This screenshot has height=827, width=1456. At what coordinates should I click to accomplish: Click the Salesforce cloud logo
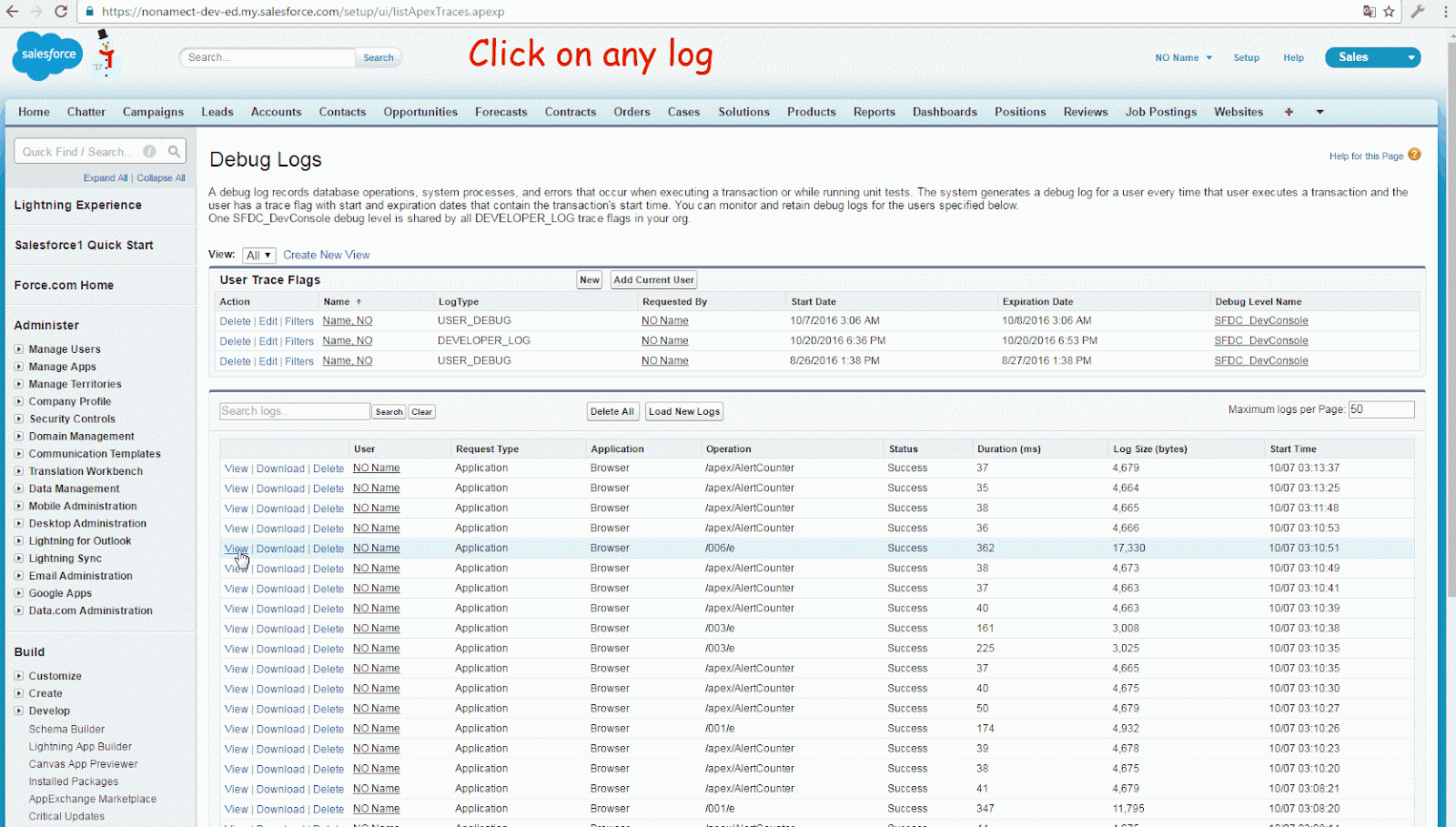pyautogui.click(x=45, y=55)
